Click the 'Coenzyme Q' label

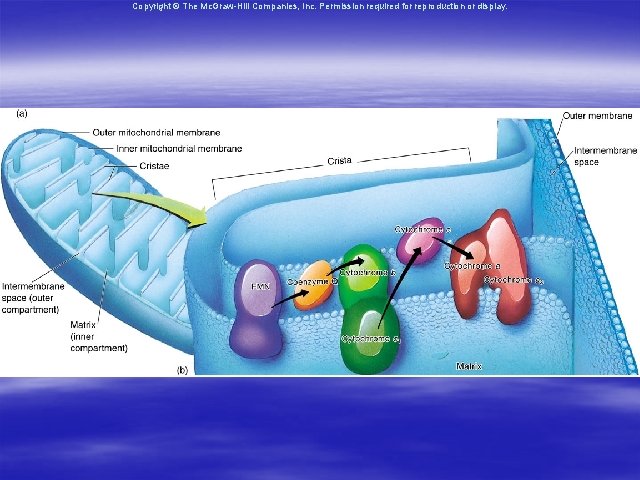(312, 282)
